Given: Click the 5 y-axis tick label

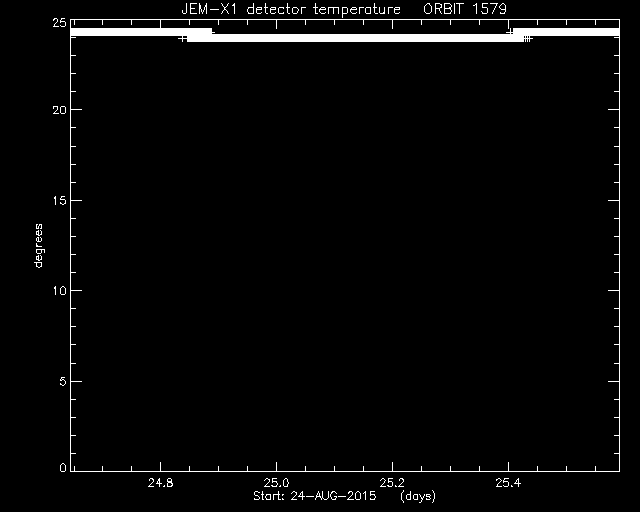Looking at the screenshot, I should click(x=62, y=381).
